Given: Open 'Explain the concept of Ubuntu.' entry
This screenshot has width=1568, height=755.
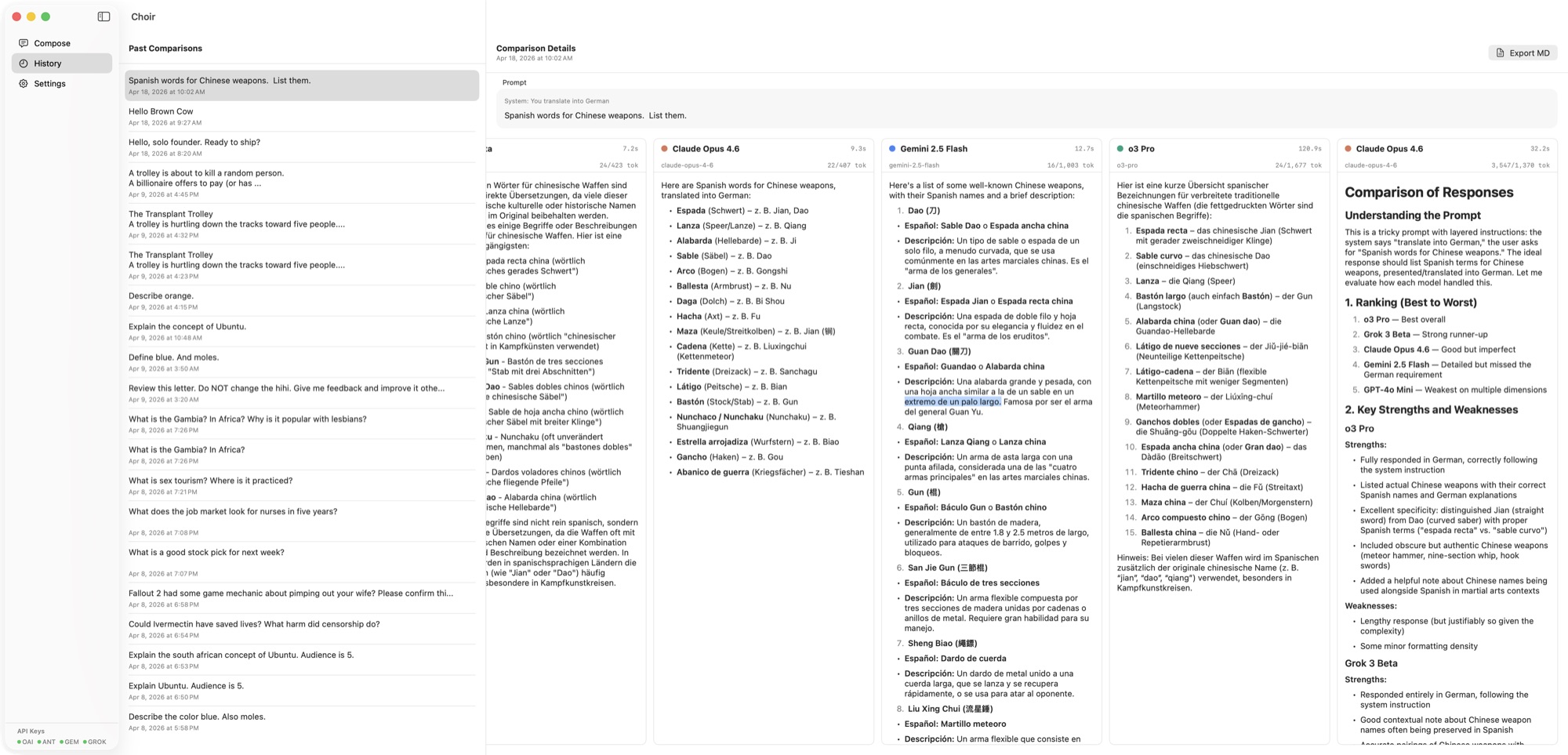Looking at the screenshot, I should click(x=302, y=331).
